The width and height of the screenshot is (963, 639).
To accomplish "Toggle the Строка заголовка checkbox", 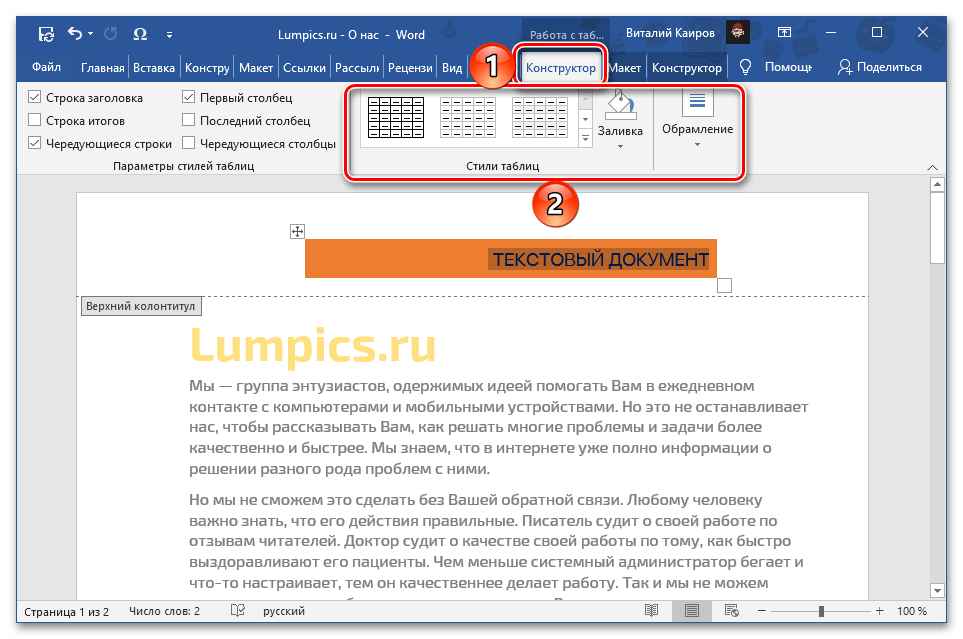I will 34,97.
